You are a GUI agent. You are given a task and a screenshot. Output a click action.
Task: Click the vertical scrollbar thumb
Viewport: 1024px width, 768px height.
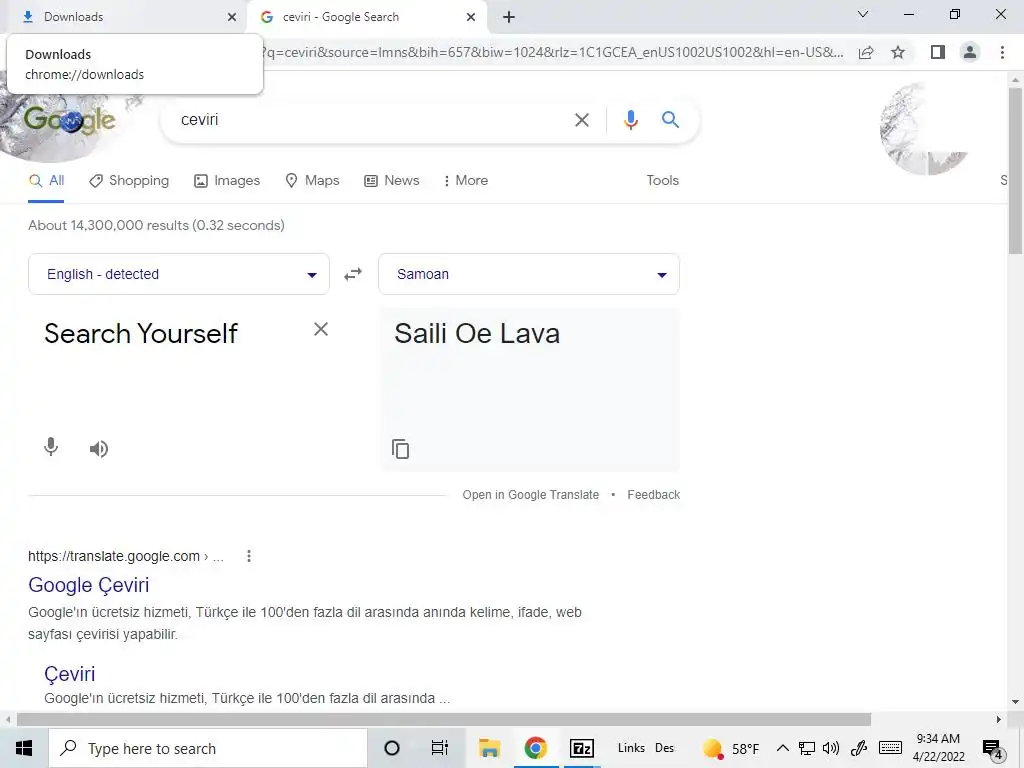click(1015, 170)
